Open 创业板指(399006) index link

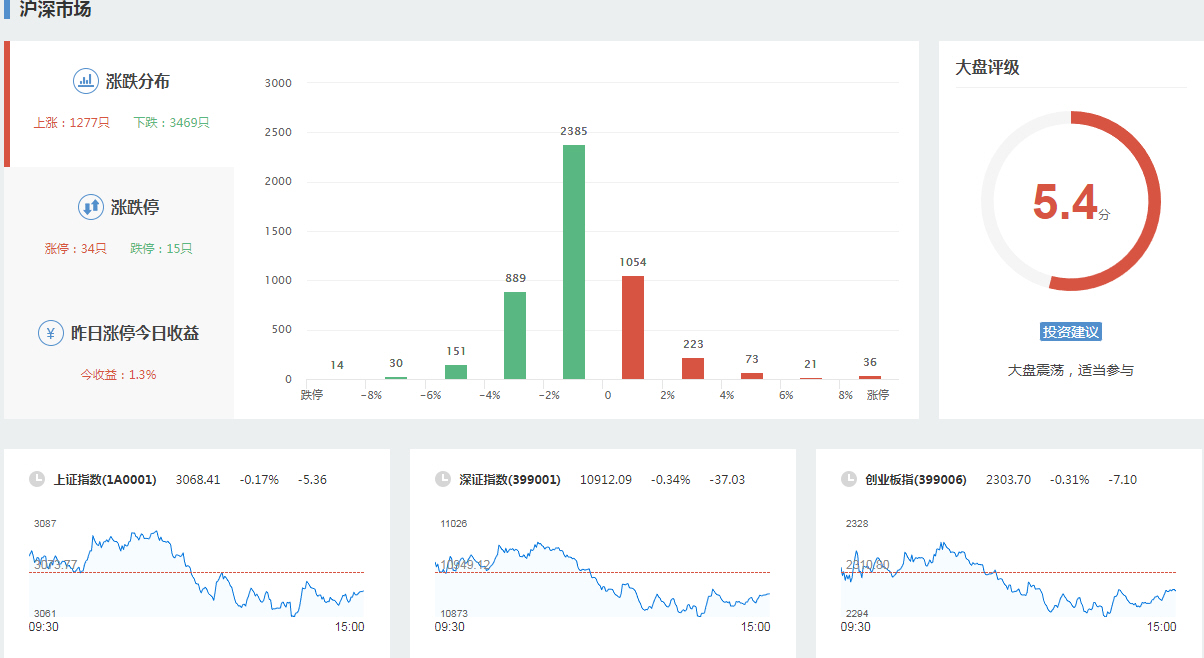pyautogui.click(x=916, y=480)
